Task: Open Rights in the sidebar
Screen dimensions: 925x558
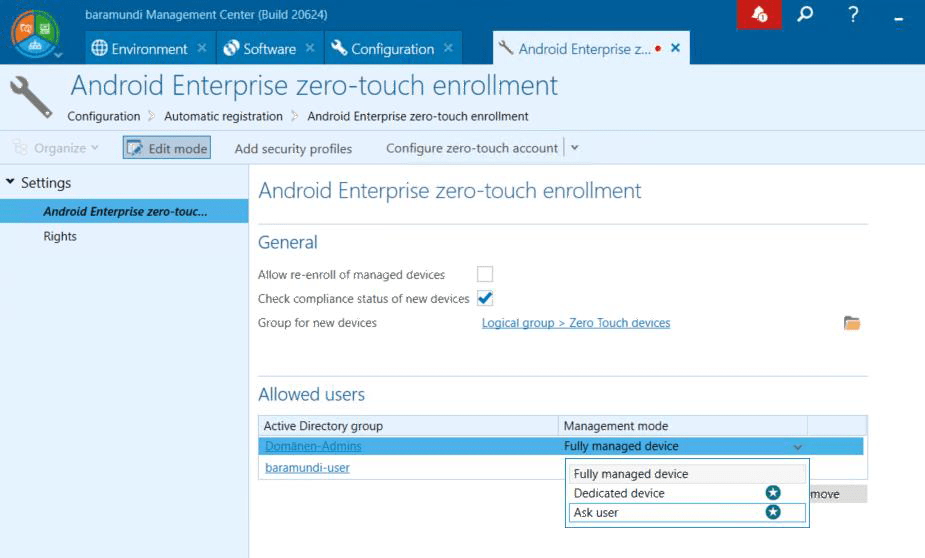Action: (60, 237)
